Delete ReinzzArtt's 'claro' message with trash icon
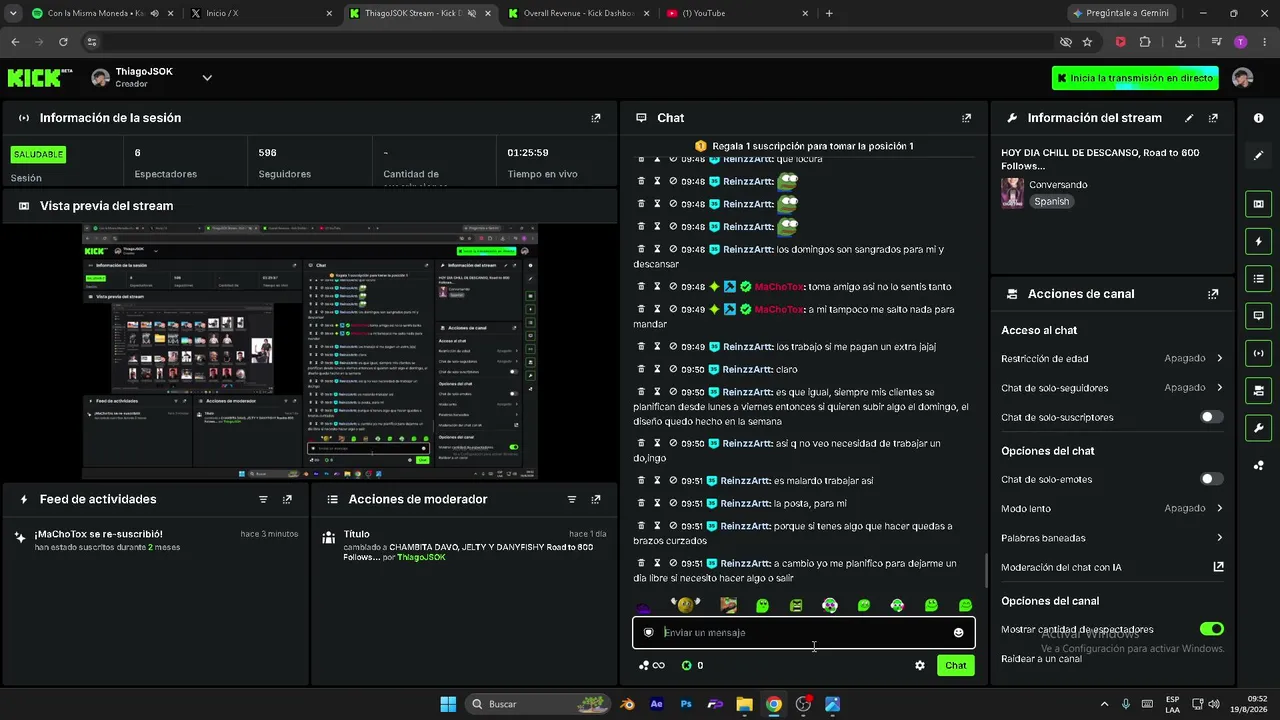 click(x=641, y=369)
